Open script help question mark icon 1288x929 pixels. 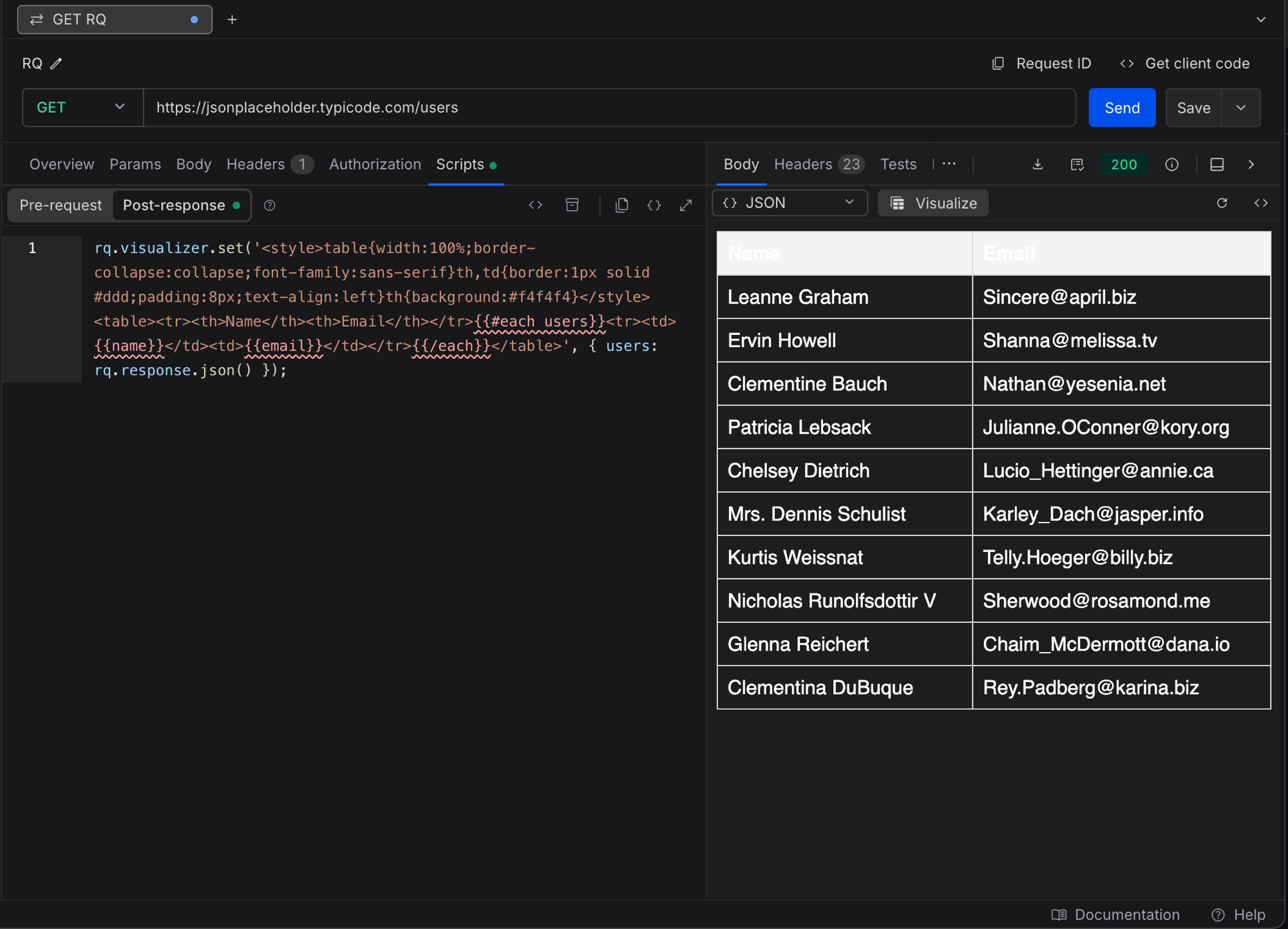point(270,206)
